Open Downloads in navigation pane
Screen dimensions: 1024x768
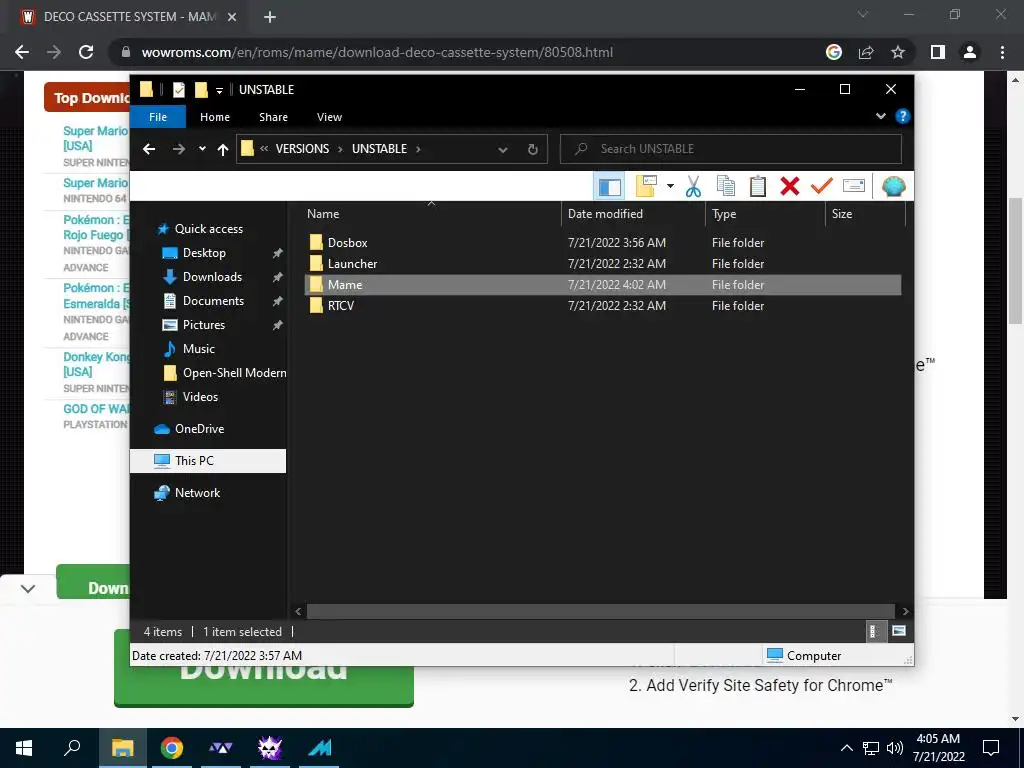(x=212, y=277)
